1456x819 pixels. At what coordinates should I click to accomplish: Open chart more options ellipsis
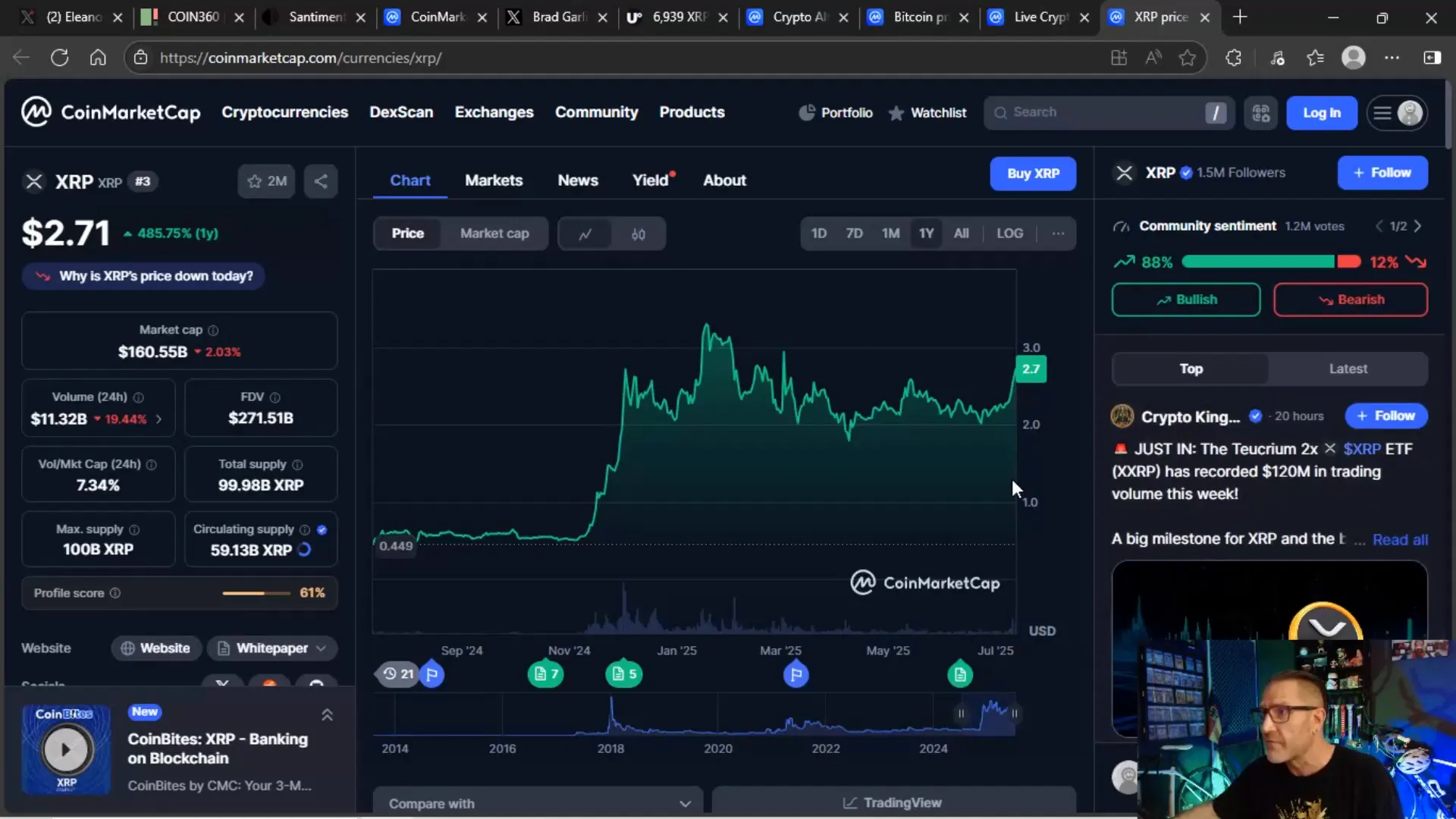pyautogui.click(x=1058, y=234)
